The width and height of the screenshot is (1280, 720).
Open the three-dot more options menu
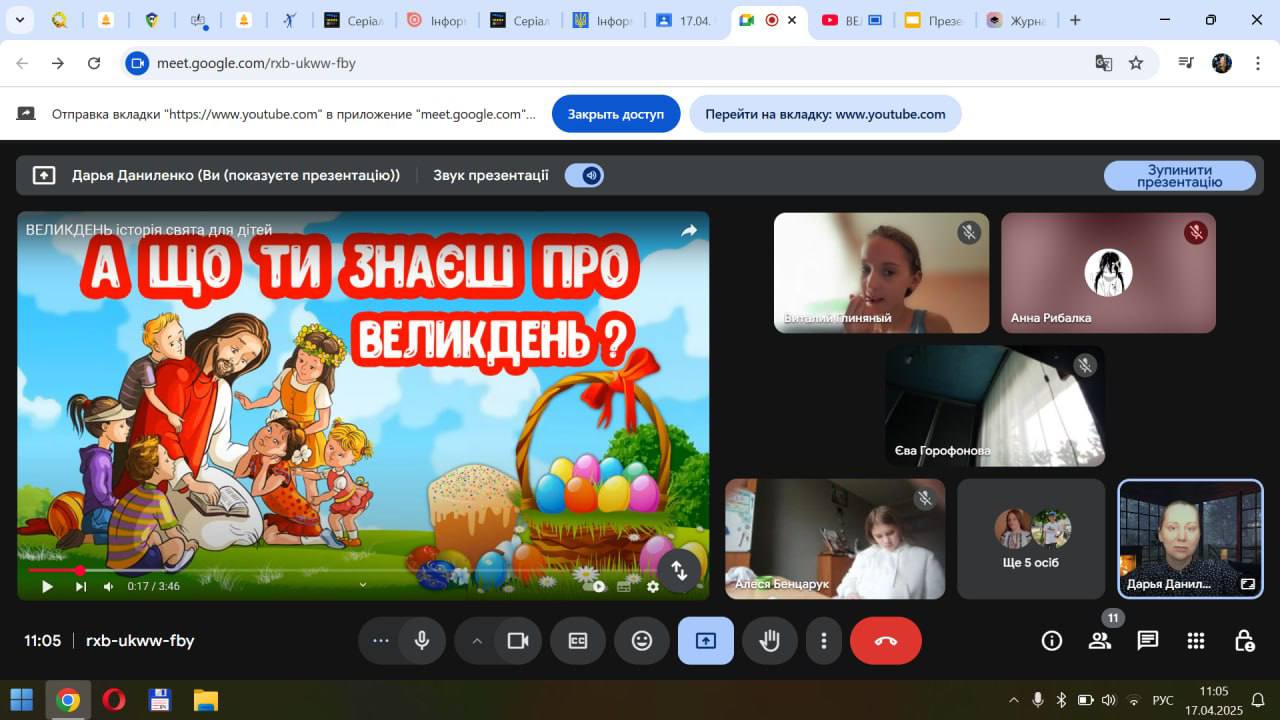823,641
